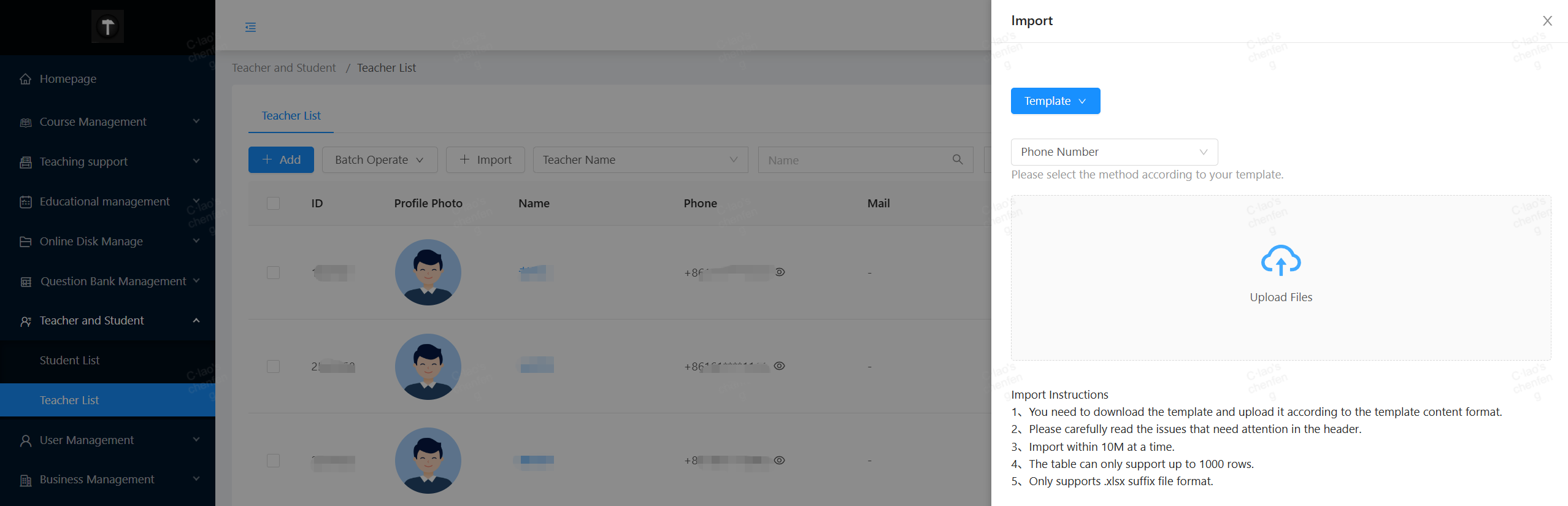
Task: Open the Phone Number method dropdown
Action: point(1113,152)
